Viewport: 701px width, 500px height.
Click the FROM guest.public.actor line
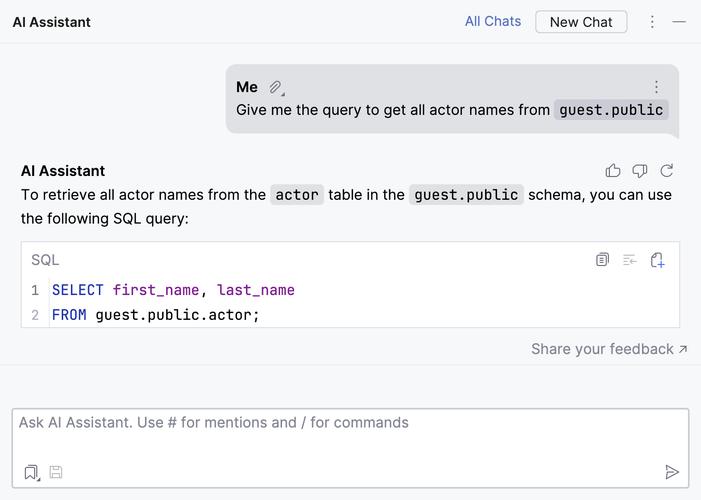pos(156,315)
